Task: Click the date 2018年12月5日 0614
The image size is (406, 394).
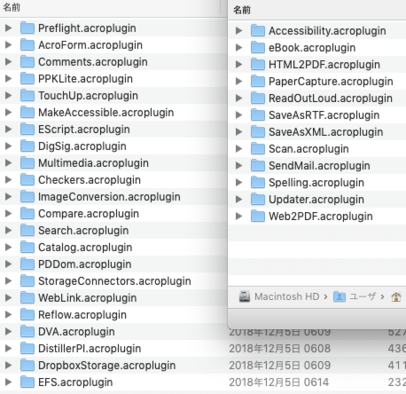Action: (279, 382)
